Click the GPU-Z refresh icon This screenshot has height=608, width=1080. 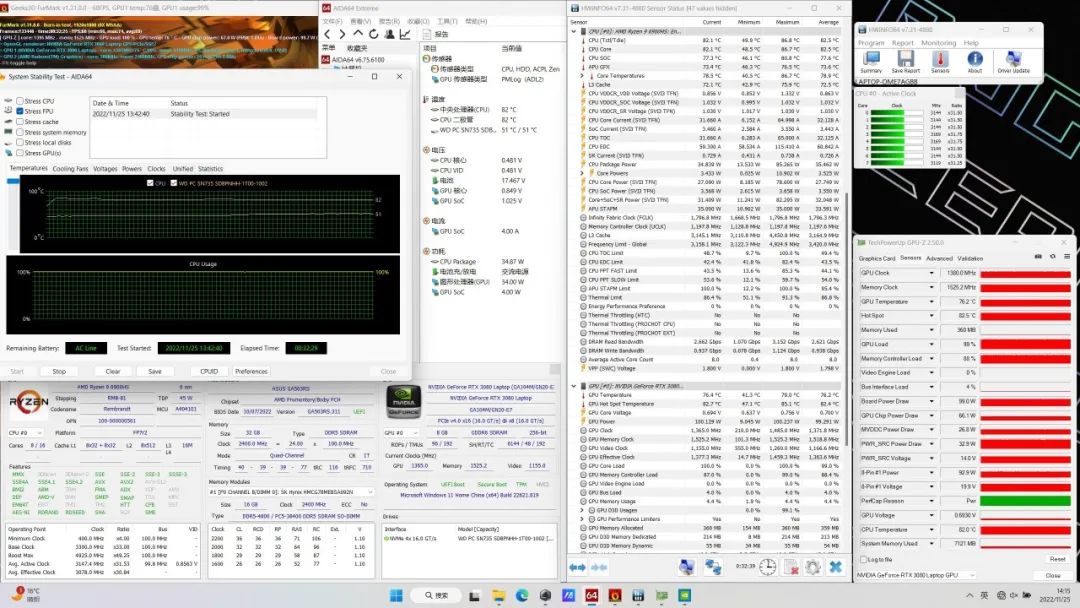[x=1052, y=257]
